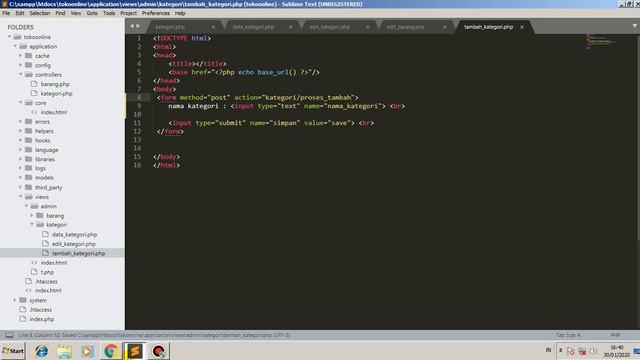Open the Preferences menu
640x360 pixels.
[156, 13]
